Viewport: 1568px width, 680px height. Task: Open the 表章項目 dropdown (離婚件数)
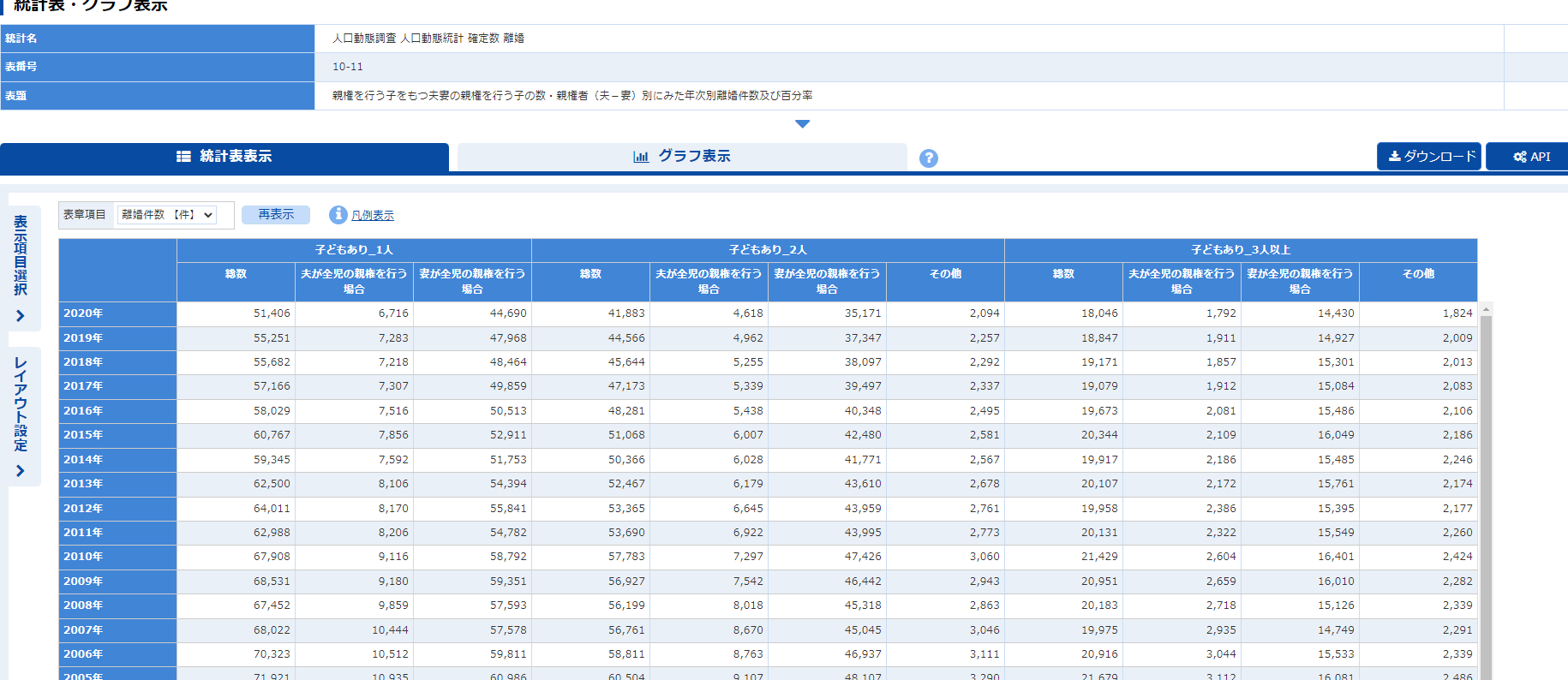click(x=166, y=215)
